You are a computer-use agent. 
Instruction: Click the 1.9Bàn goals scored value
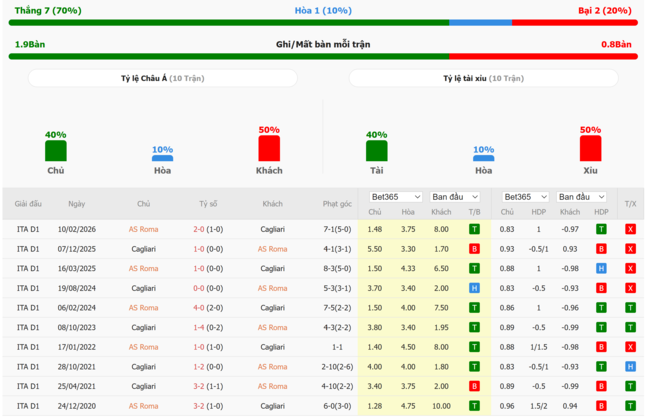pos(30,44)
